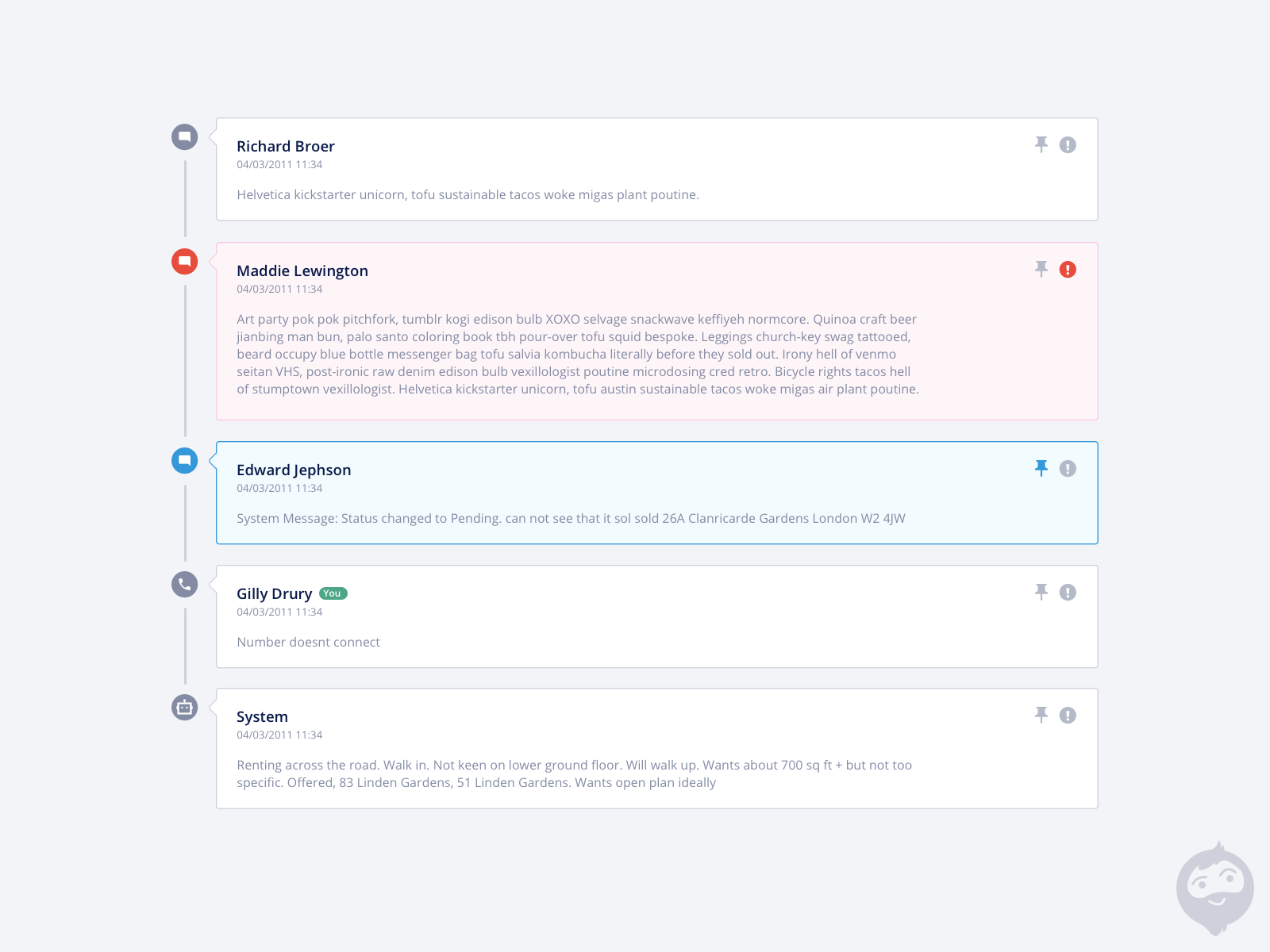Click the robot marker beside System note
Viewport: 1270px width, 952px height.
tap(185, 707)
